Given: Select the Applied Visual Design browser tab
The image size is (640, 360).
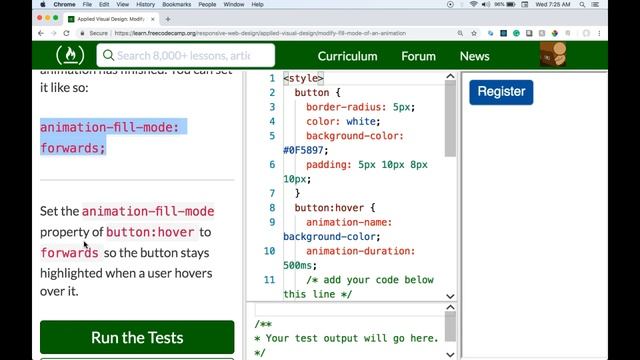Looking at the screenshot, I should pos(111,19).
